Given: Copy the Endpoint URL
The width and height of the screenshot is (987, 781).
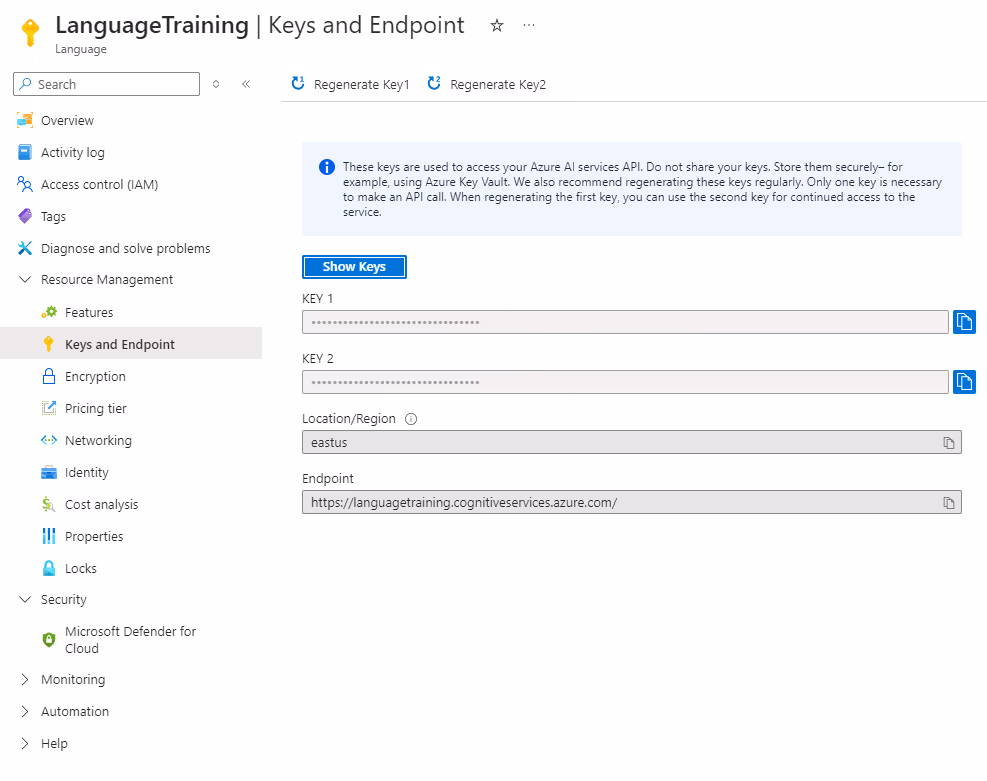Looking at the screenshot, I should (949, 502).
